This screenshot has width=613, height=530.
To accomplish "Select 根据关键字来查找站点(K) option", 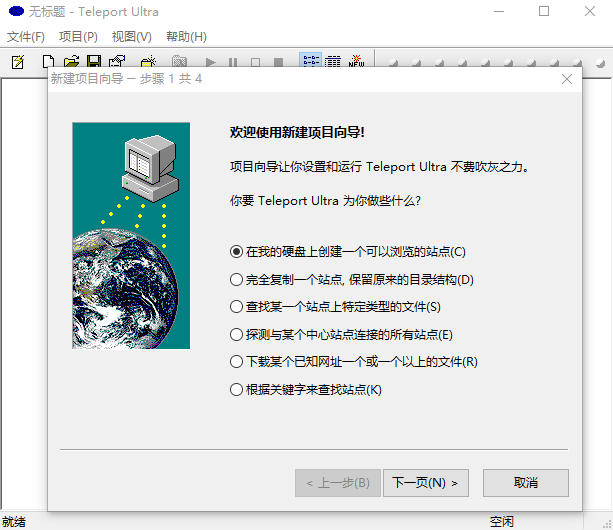I will pyautogui.click(x=306, y=390).
